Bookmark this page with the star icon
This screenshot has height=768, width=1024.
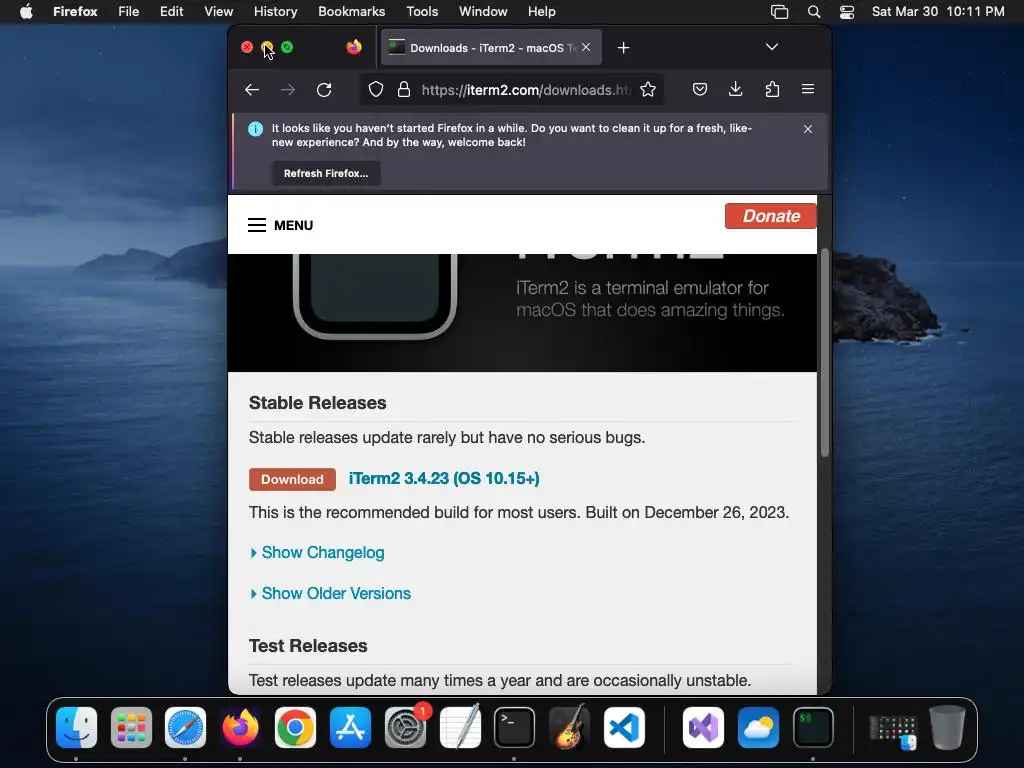point(648,89)
